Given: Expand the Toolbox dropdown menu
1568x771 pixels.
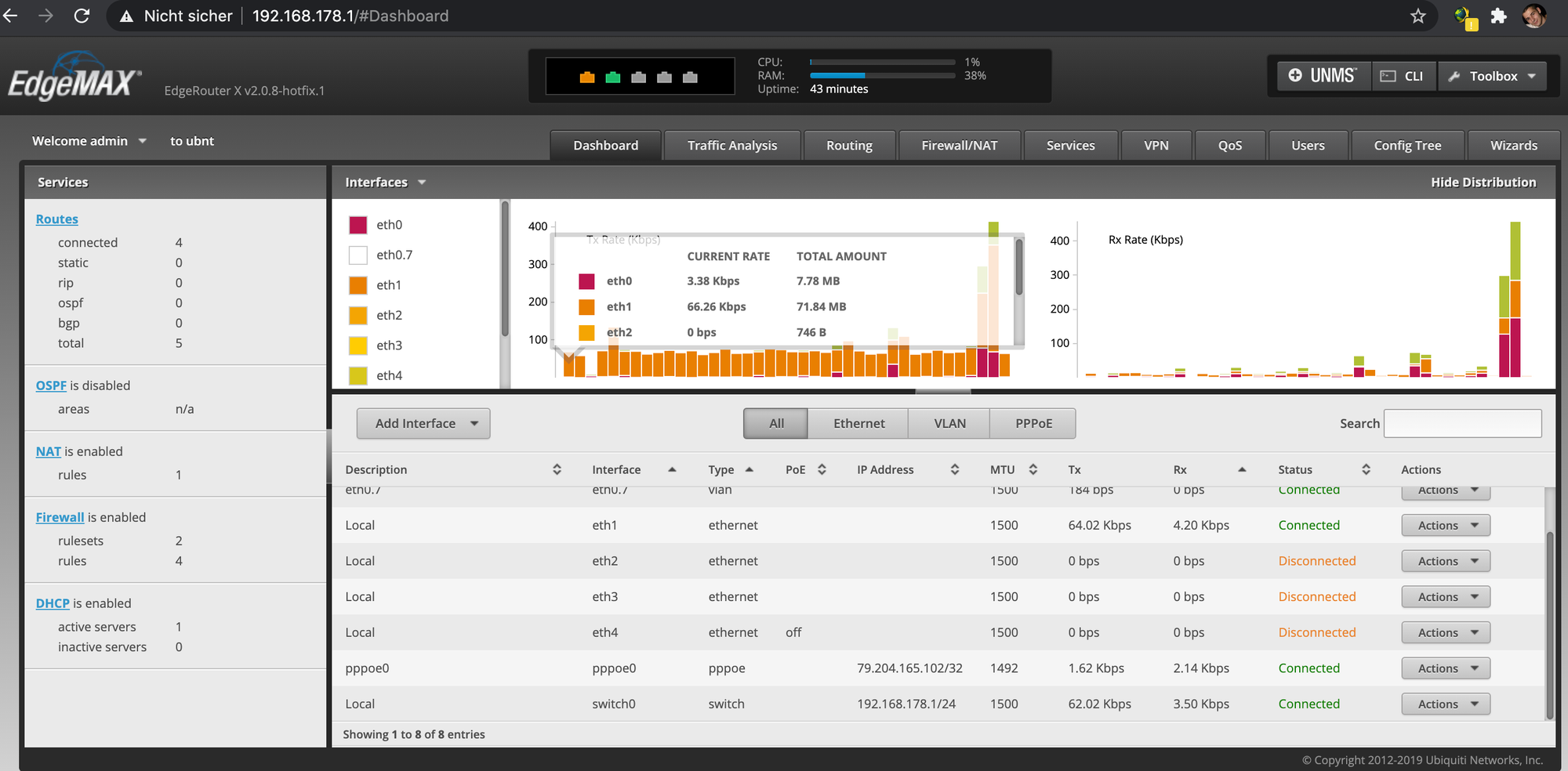Looking at the screenshot, I should click(x=1492, y=76).
